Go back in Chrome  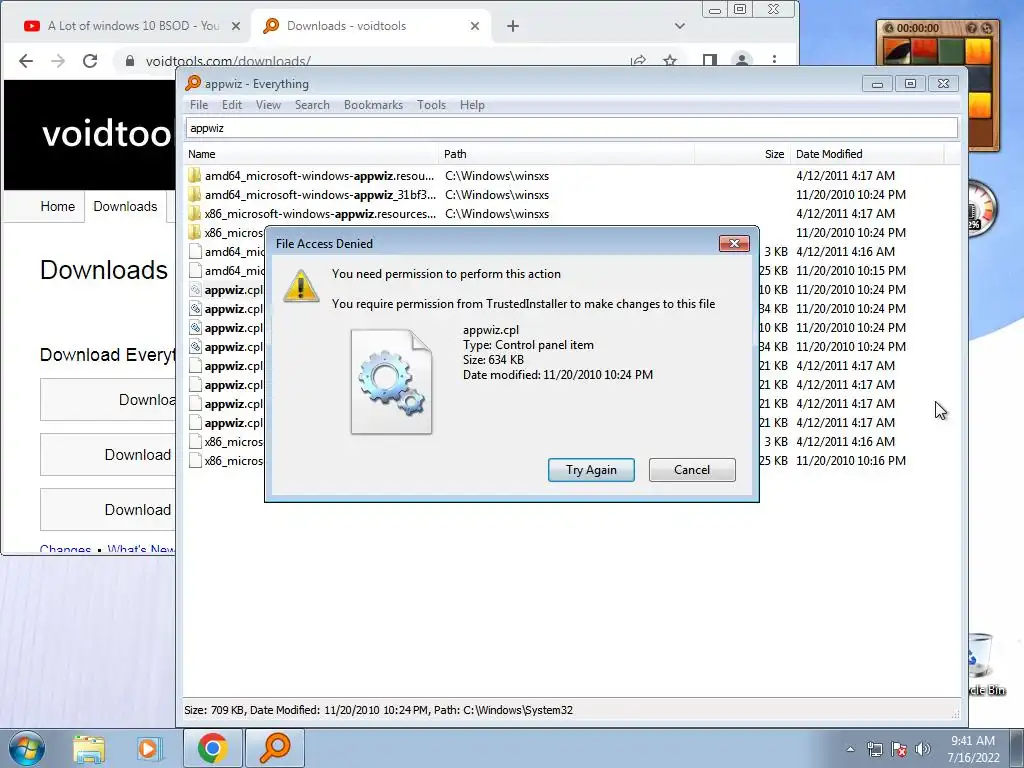[x=25, y=61]
